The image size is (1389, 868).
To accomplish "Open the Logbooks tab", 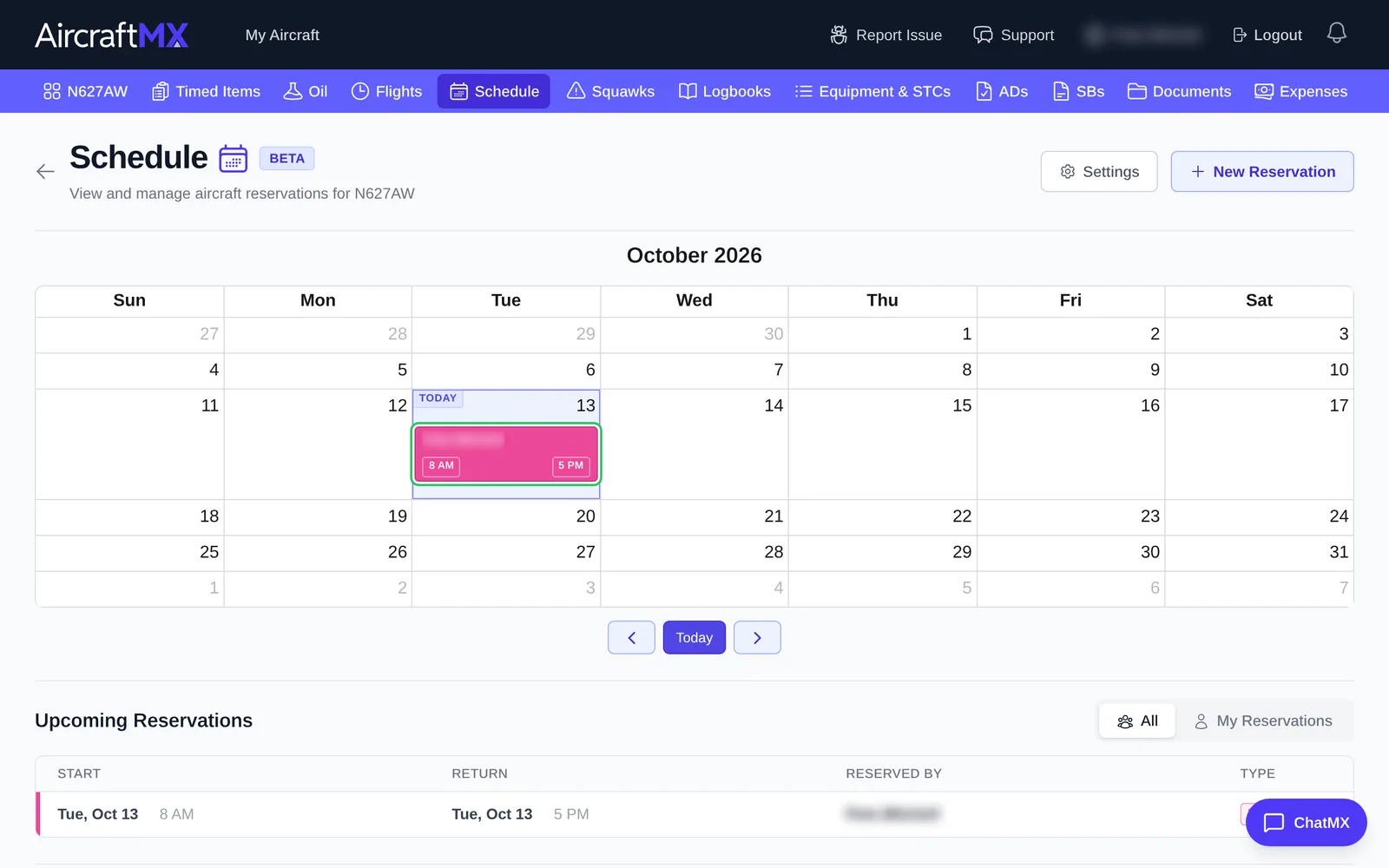I will (x=725, y=91).
